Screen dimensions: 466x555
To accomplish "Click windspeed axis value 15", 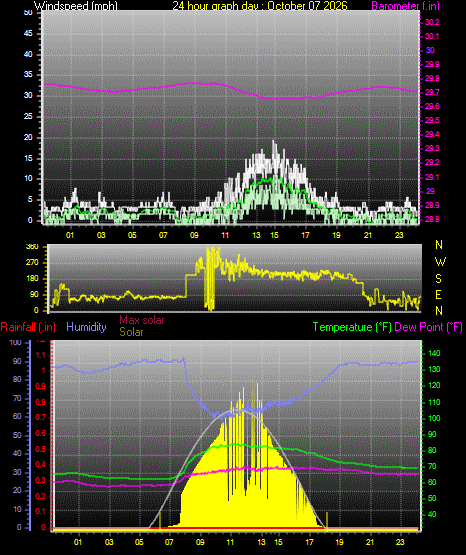I will [x=28, y=158].
